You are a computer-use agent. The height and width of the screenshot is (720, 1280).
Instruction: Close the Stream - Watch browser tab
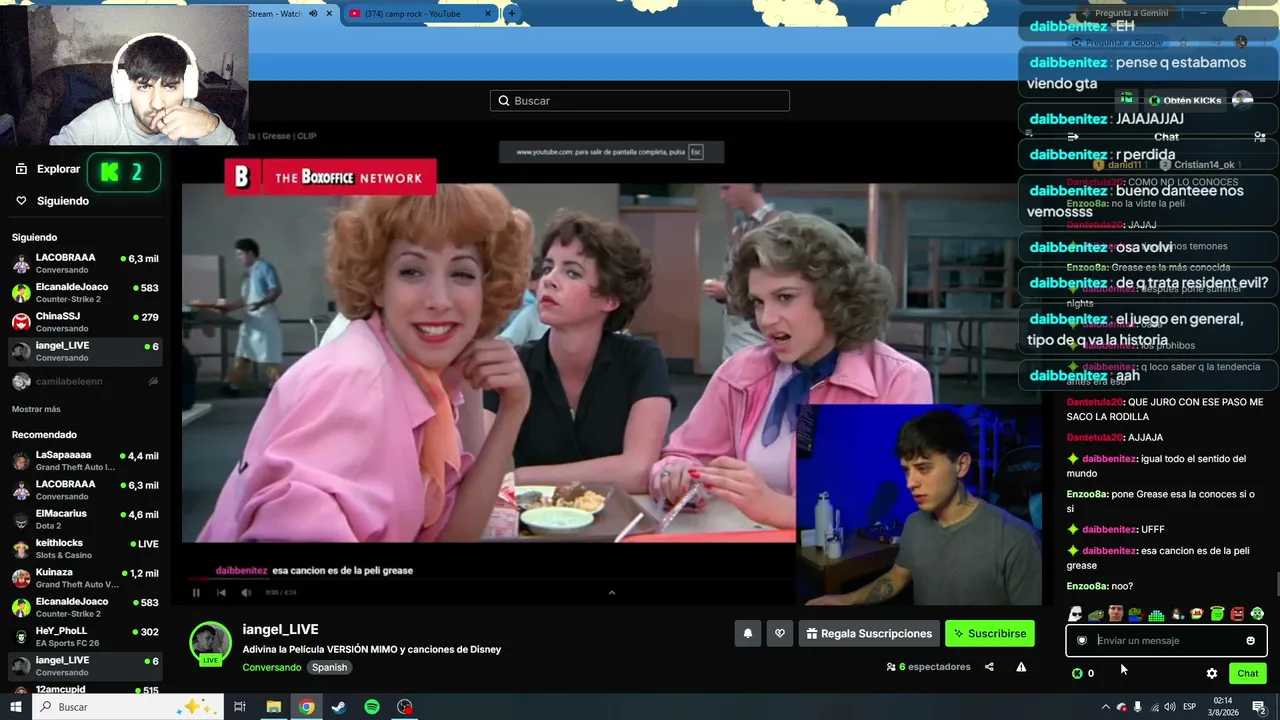coord(329,14)
